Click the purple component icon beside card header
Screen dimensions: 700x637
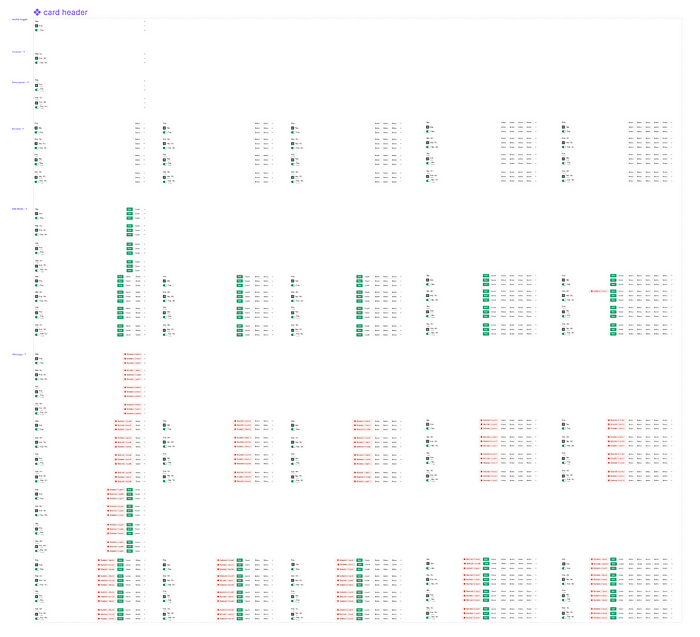click(x=38, y=12)
